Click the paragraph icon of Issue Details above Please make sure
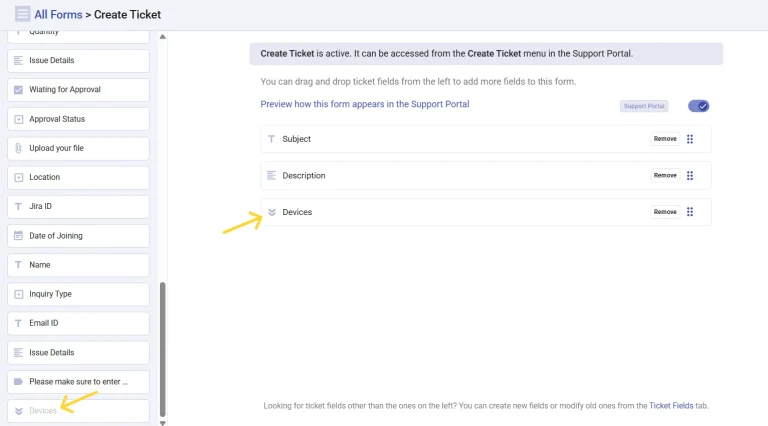Viewport: 768px width, 426px height. tap(19, 353)
